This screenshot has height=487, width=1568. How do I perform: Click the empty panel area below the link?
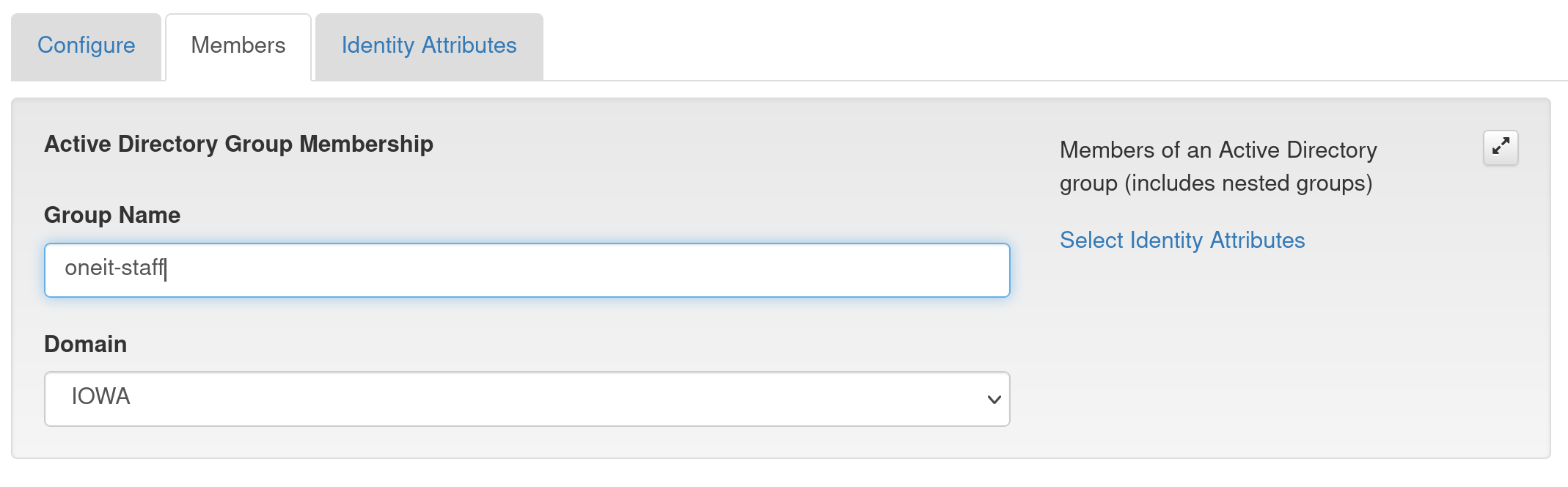pos(1247,352)
